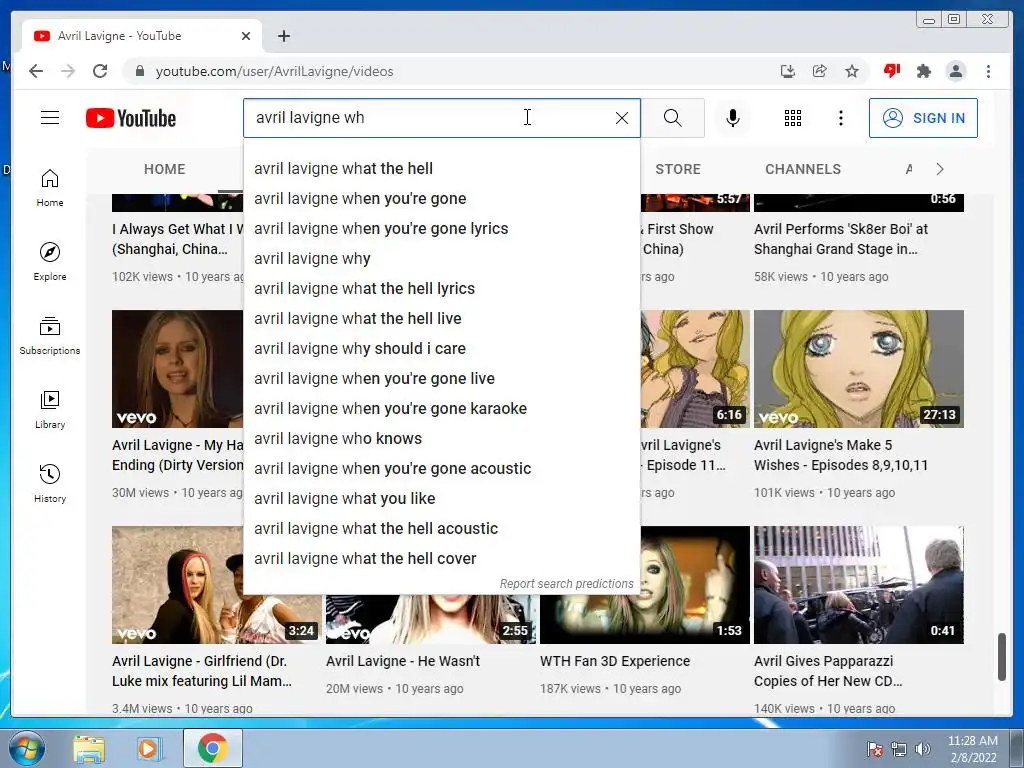
Task: Clear the search box with the X
Action: pyautogui.click(x=622, y=118)
